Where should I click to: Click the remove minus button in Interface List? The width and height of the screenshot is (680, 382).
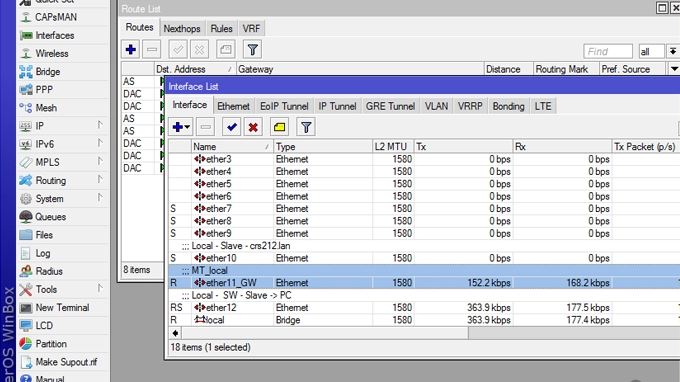[x=206, y=127]
